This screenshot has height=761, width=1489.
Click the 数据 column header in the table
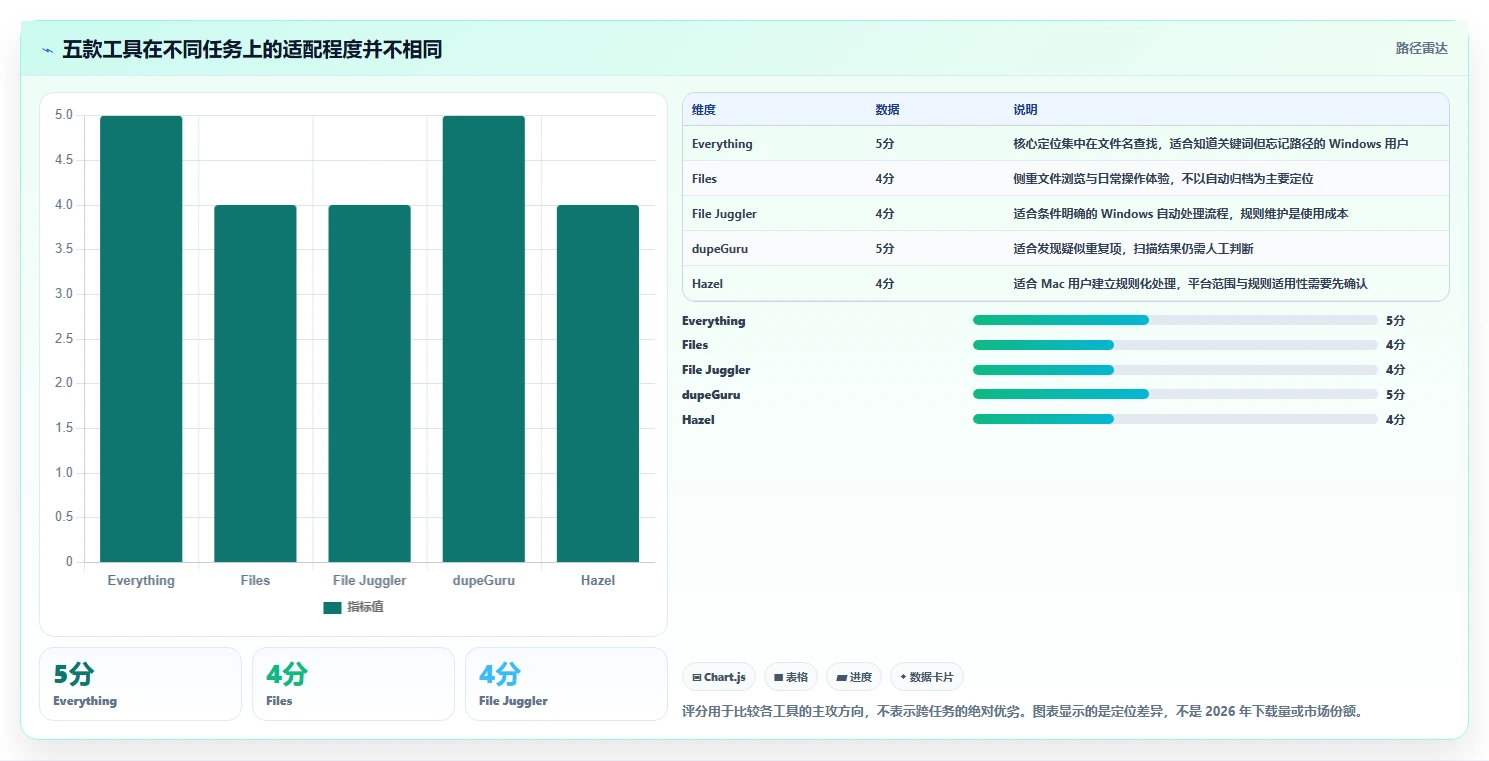887,110
